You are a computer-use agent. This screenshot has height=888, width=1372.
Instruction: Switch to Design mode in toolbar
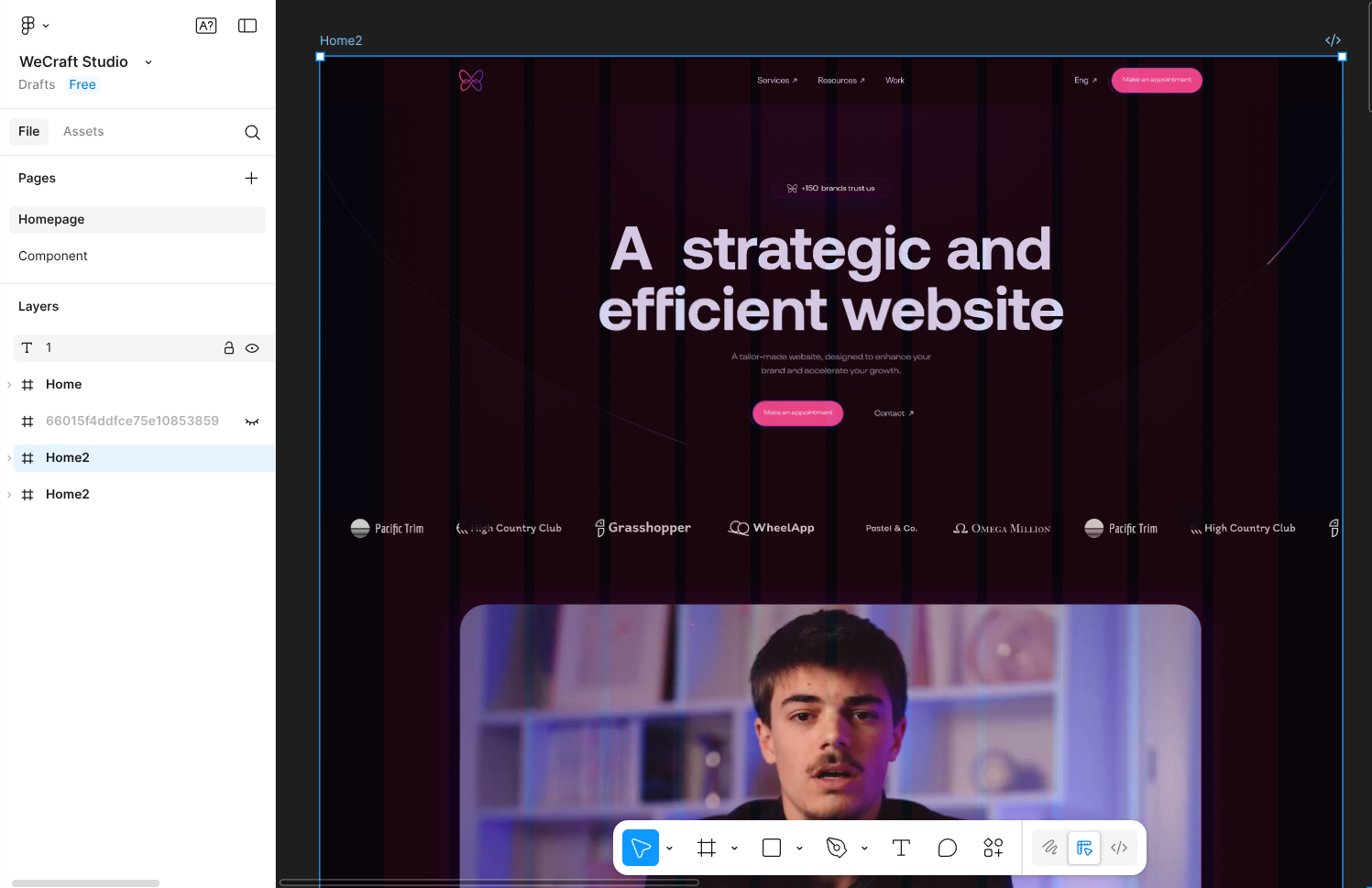pyautogui.click(x=1084, y=848)
